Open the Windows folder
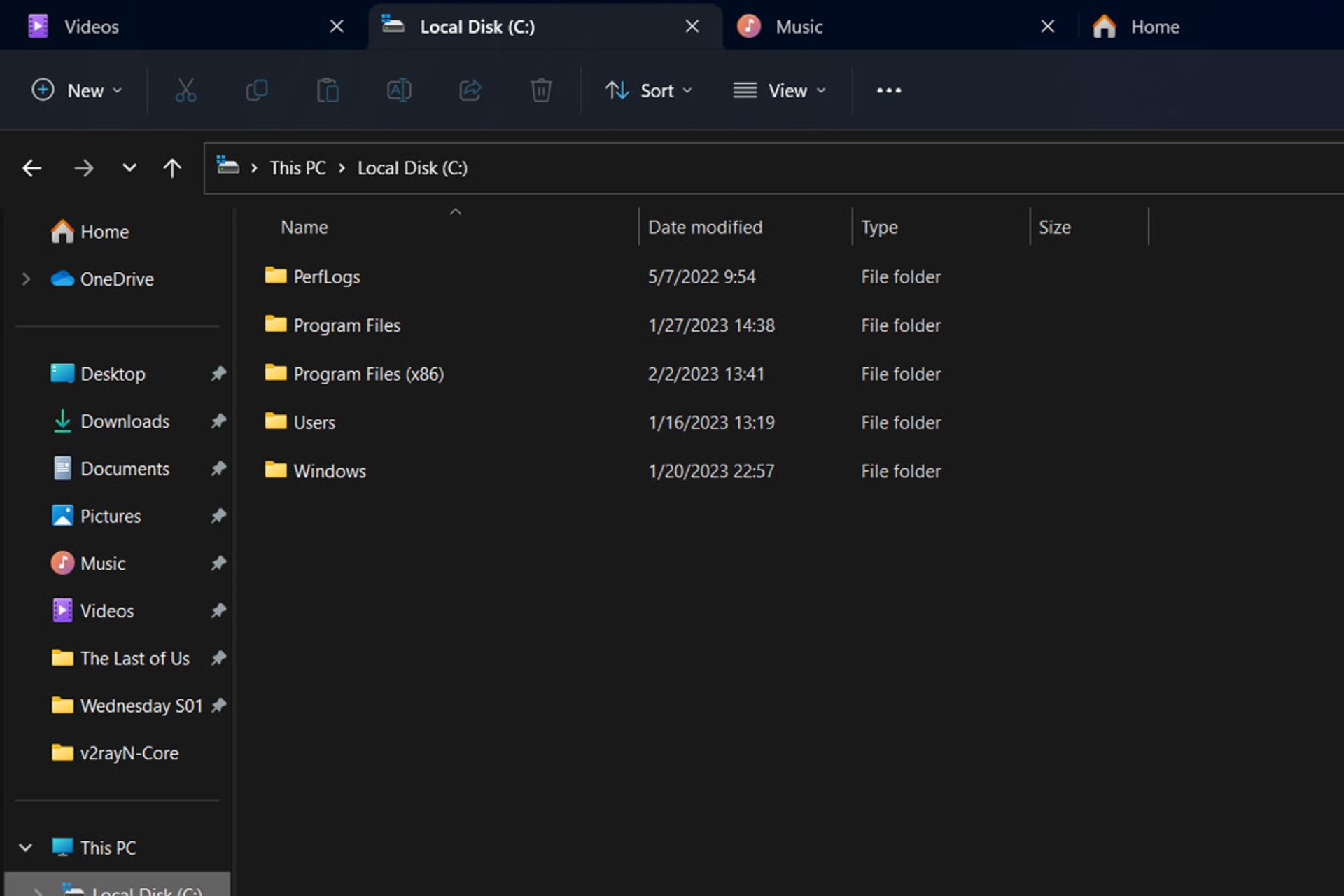This screenshot has height=896, width=1344. point(329,470)
